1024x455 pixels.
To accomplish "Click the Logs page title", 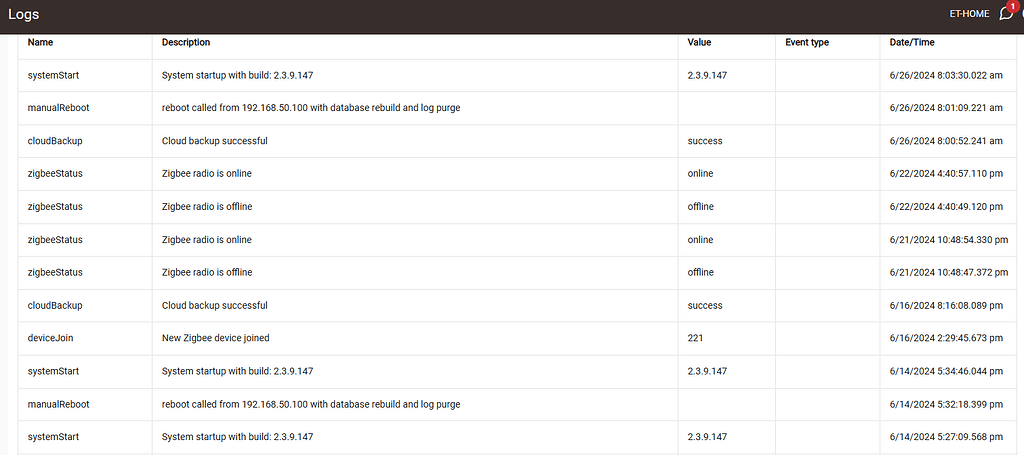I will (24, 14).
